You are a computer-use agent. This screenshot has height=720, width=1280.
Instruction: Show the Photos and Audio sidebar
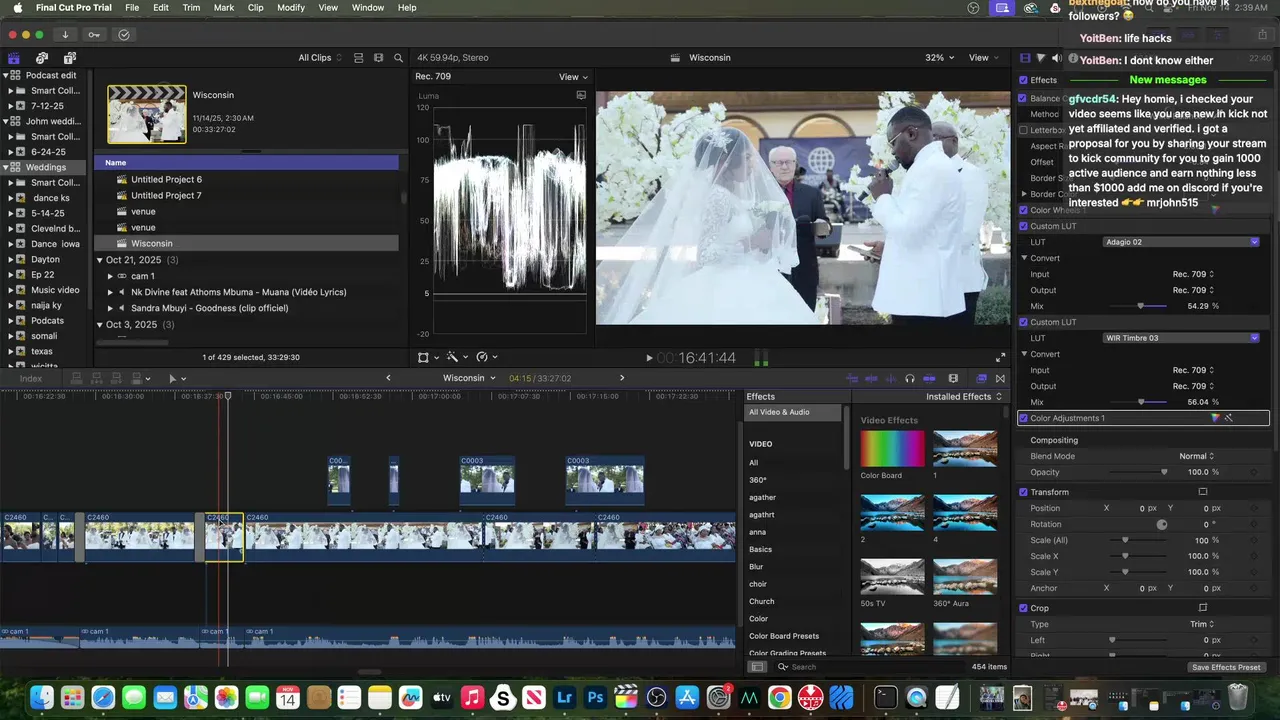pos(42,58)
